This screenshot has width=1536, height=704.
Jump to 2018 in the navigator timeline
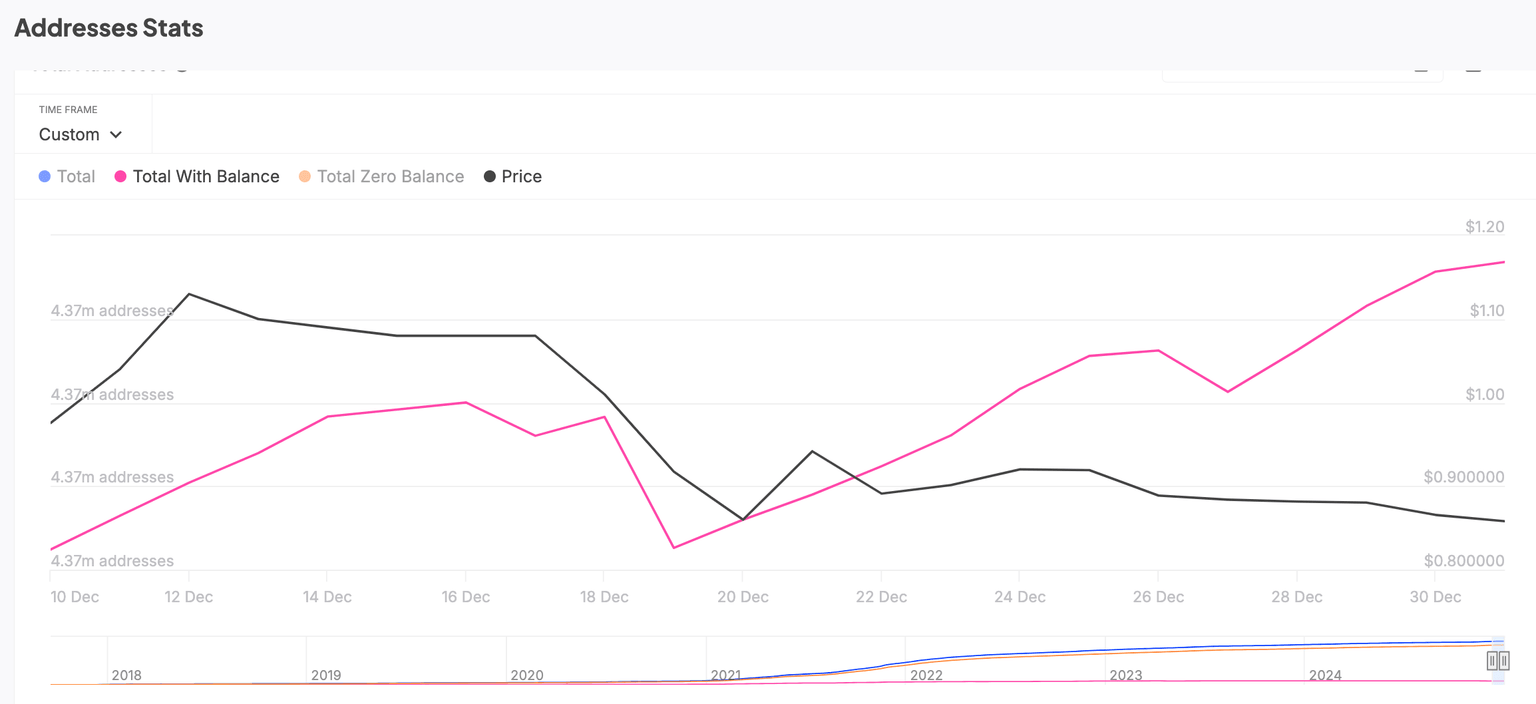126,675
